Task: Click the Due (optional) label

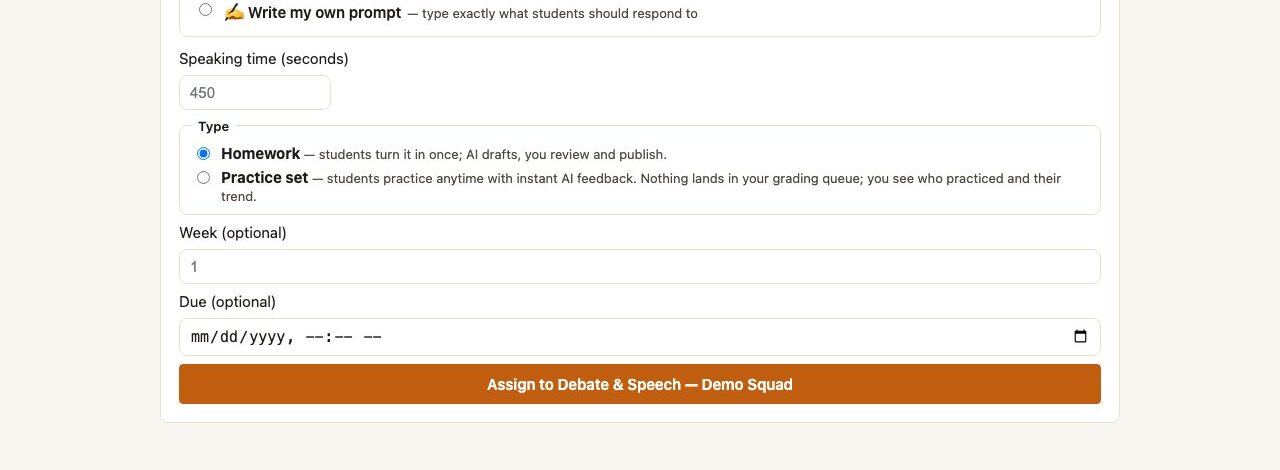Action: (x=227, y=302)
